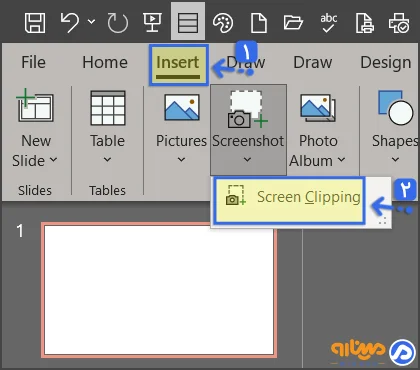Open the print preview icon
The image size is (420, 370).
pos(364,23)
